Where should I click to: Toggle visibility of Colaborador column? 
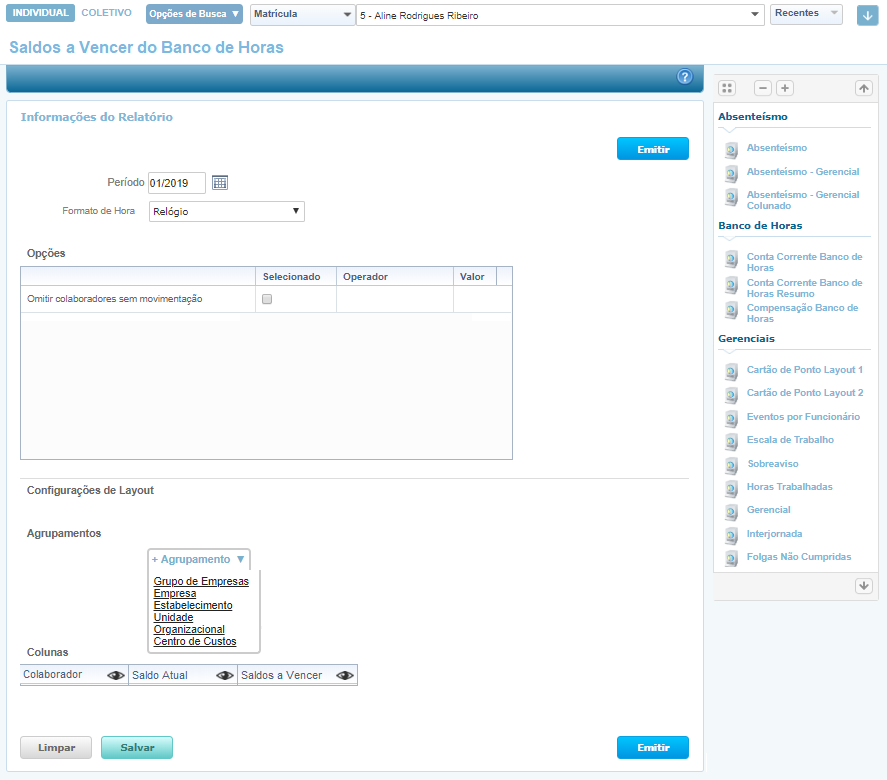(x=116, y=675)
